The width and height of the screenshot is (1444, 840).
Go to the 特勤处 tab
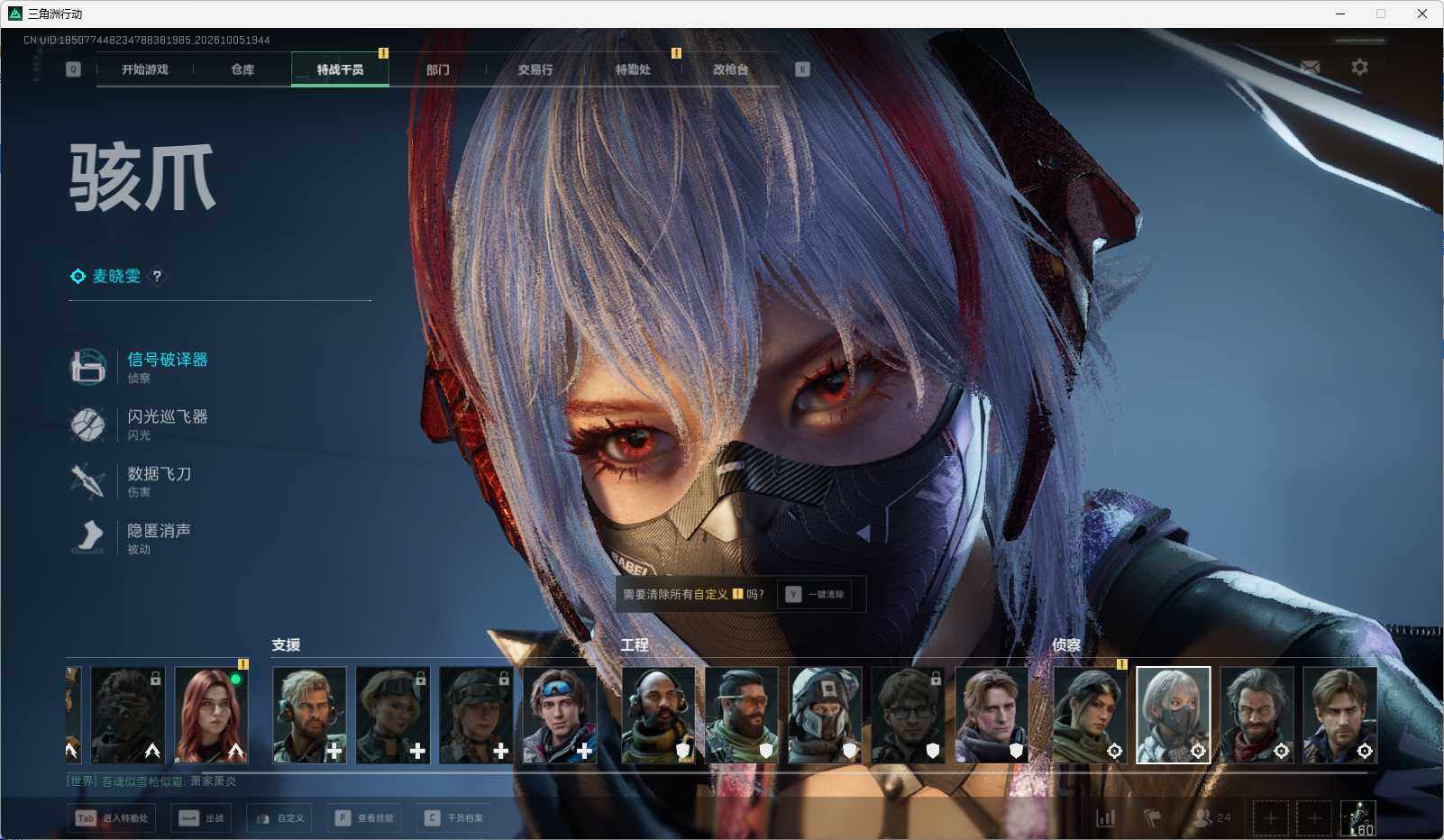click(x=633, y=69)
